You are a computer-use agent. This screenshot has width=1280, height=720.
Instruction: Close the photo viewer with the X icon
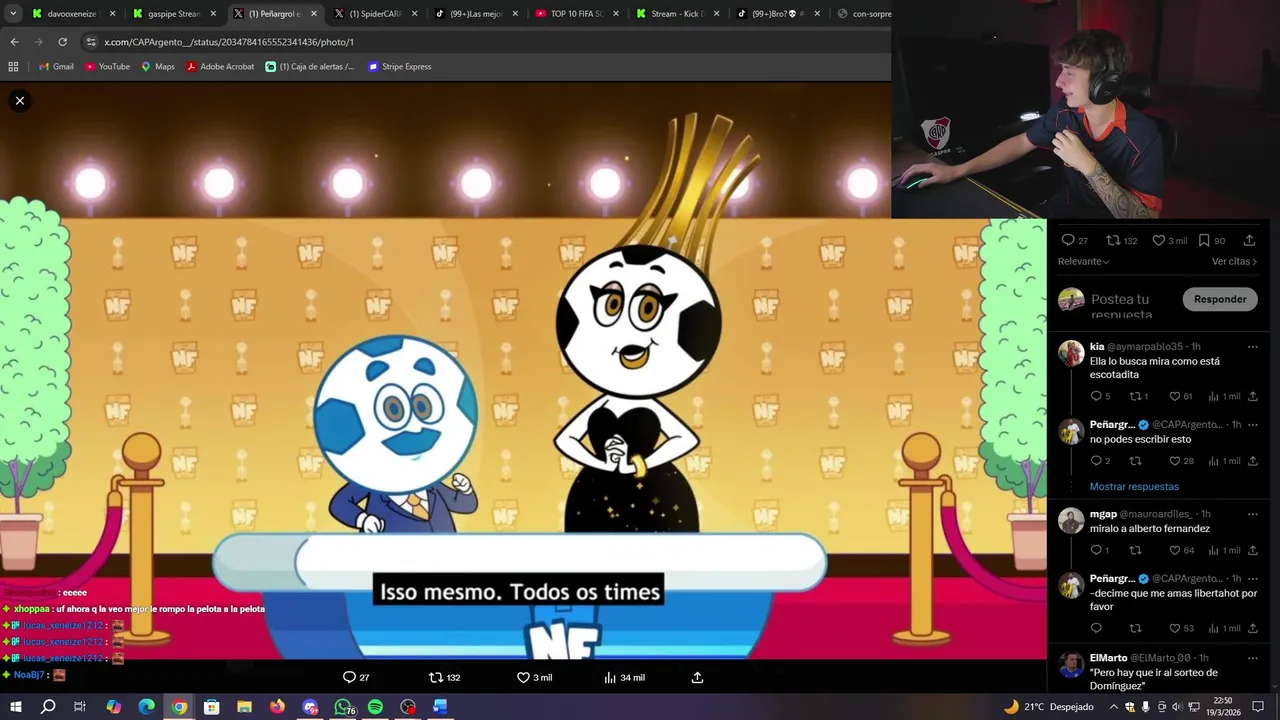[x=19, y=100]
